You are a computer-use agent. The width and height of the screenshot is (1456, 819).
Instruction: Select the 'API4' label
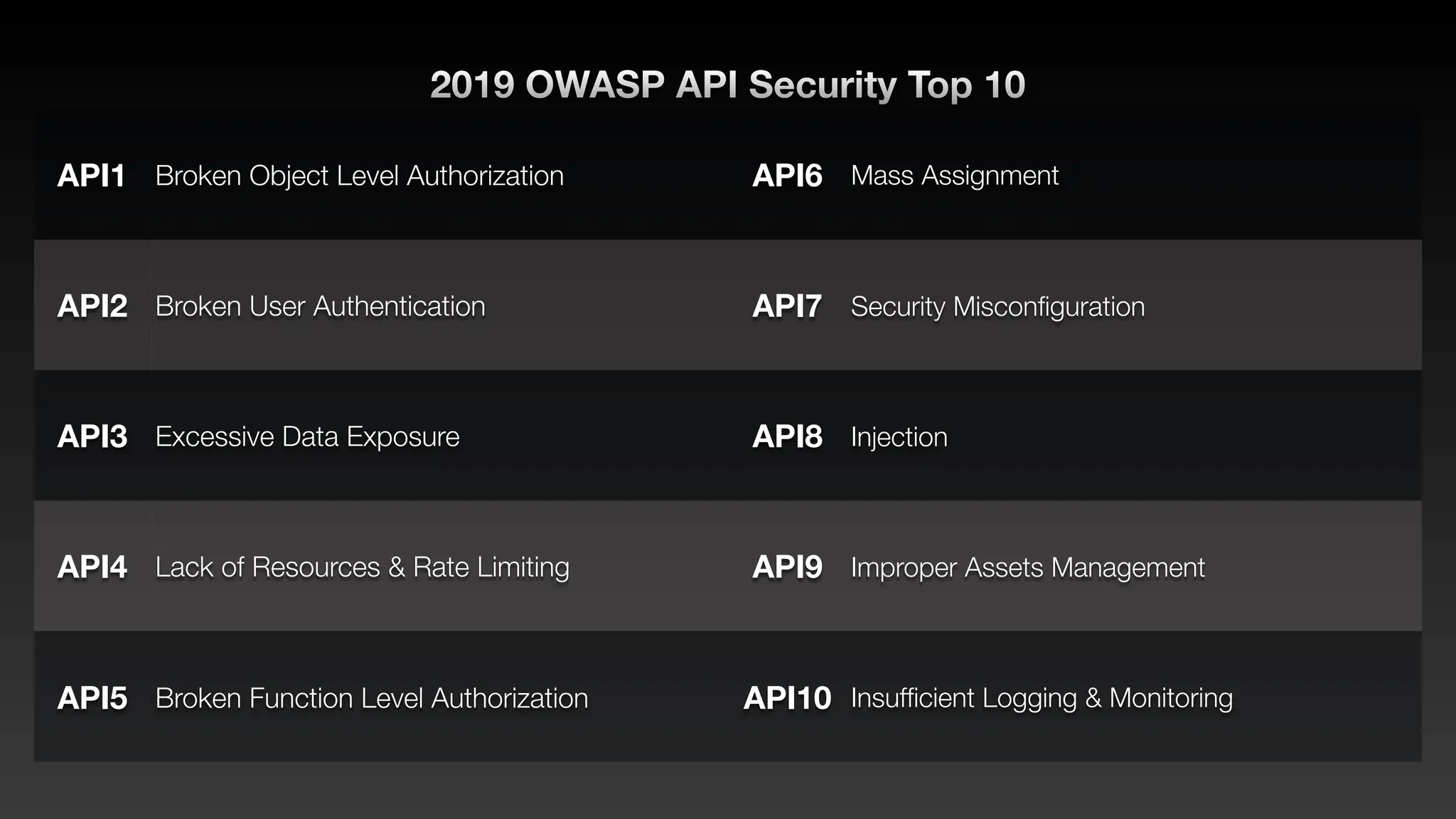click(92, 567)
